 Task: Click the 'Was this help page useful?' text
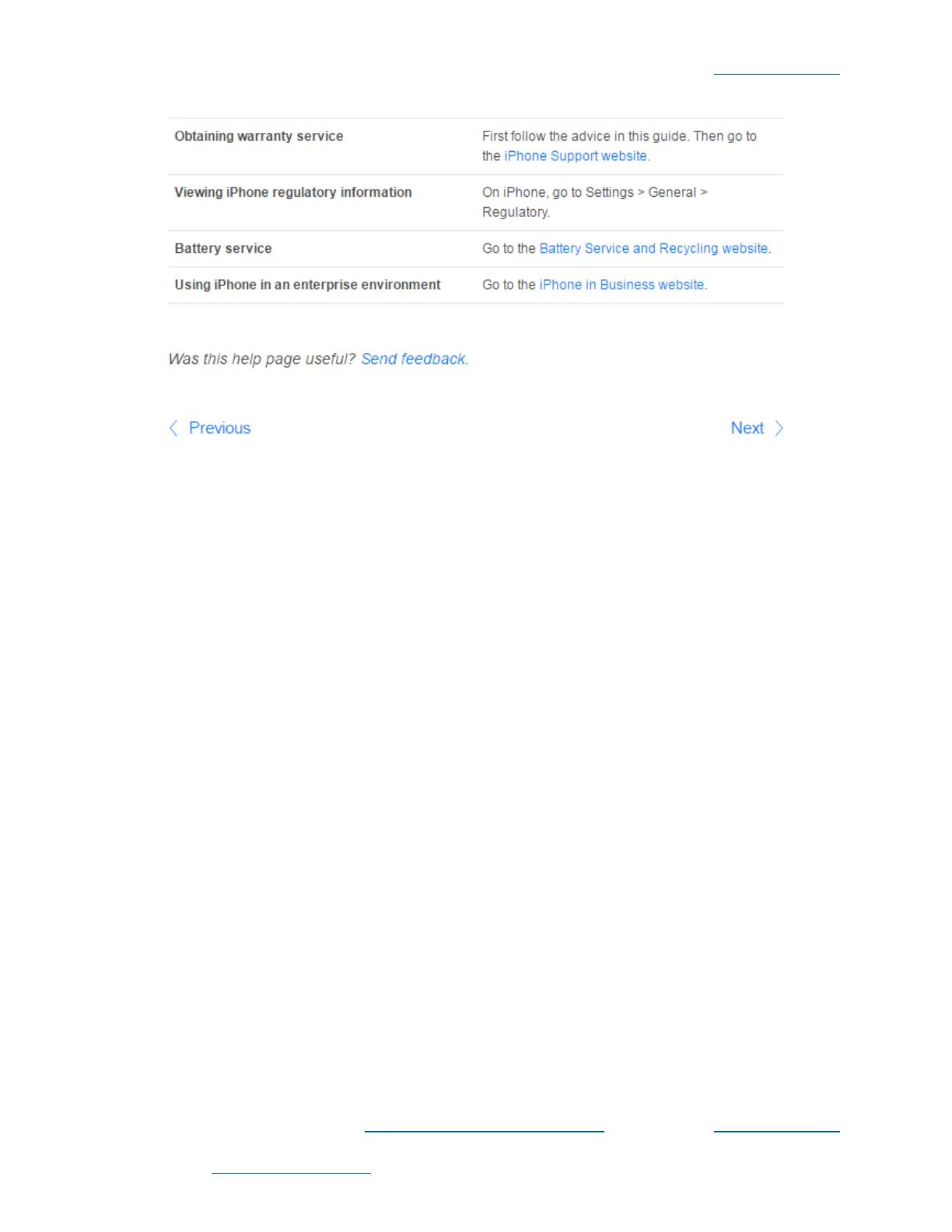[x=262, y=359]
